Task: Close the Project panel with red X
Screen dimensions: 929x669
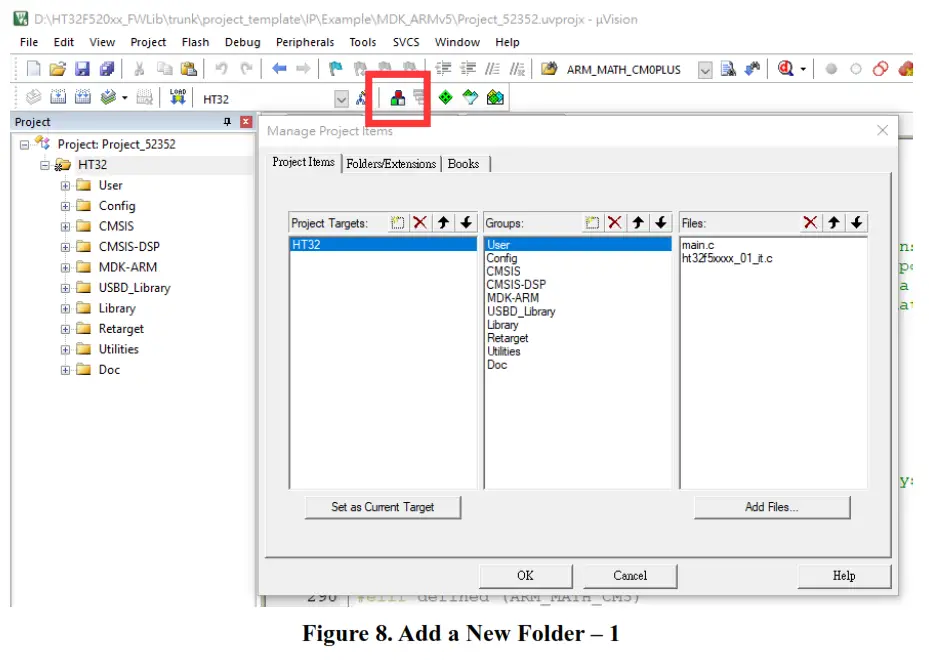Action: pyautogui.click(x=246, y=121)
